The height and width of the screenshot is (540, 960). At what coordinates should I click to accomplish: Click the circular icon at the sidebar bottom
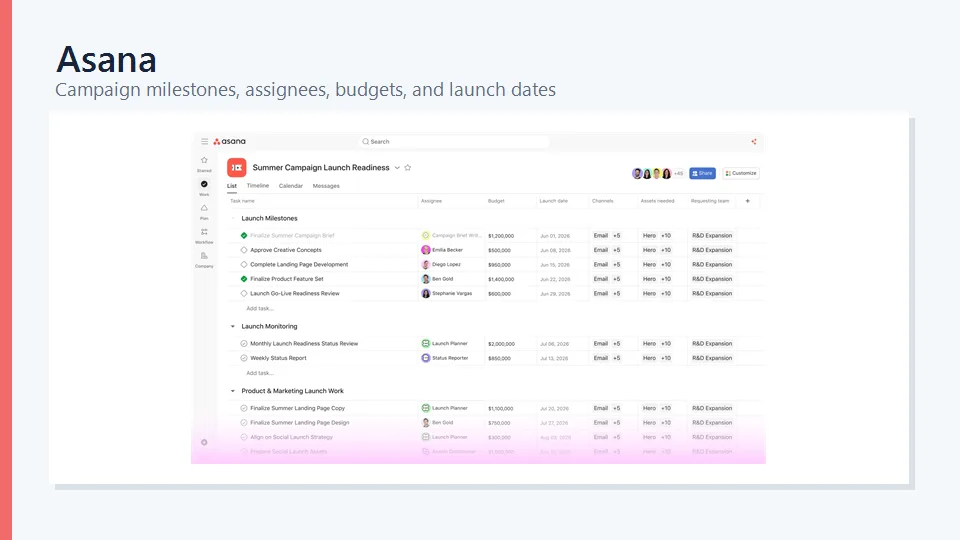(x=204, y=442)
